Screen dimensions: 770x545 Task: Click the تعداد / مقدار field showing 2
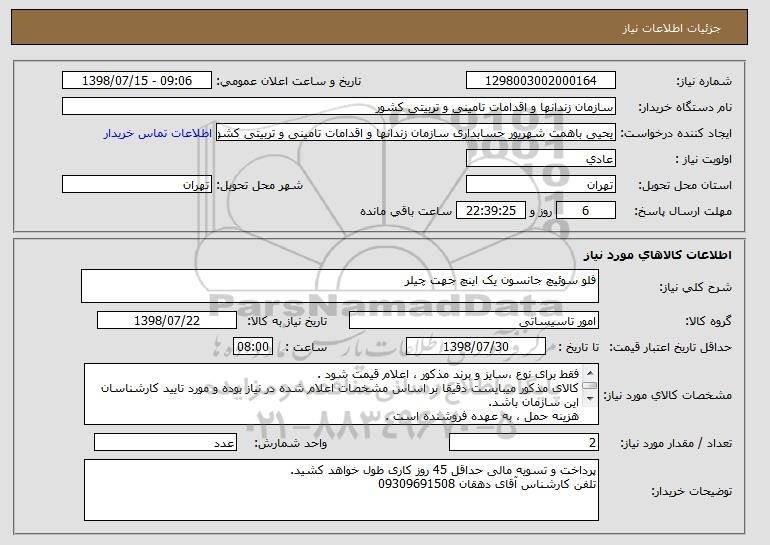[524, 442]
